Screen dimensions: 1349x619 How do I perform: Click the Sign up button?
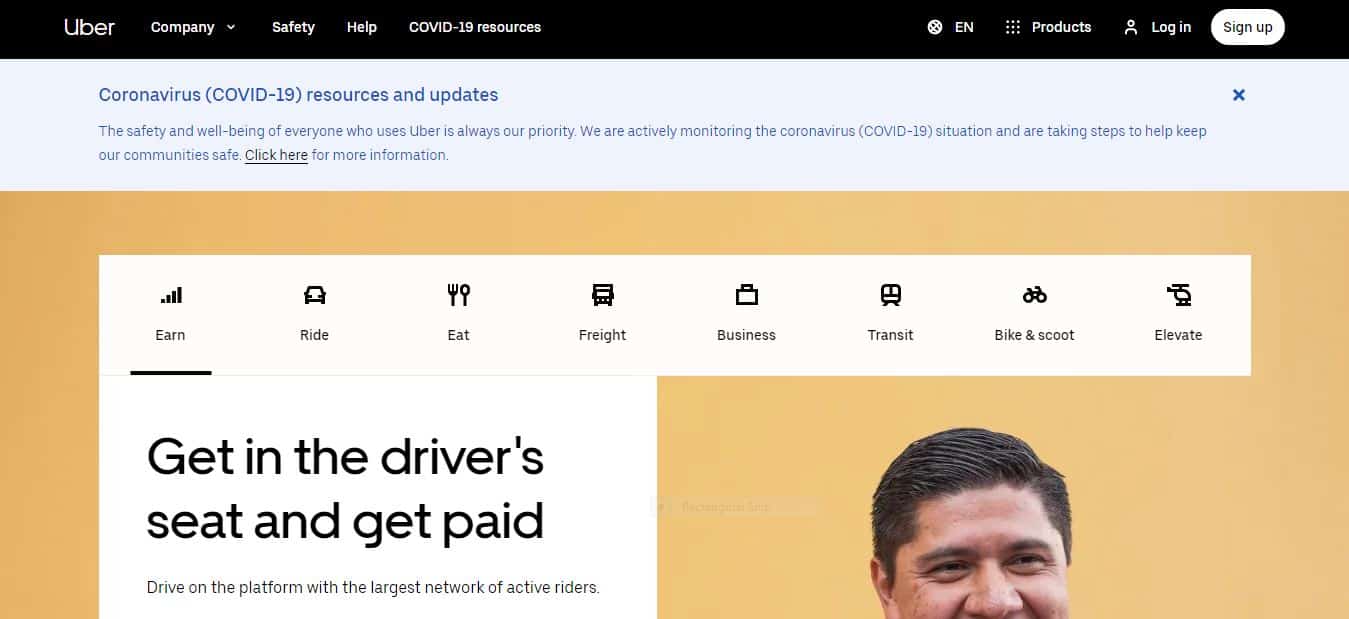pyautogui.click(x=1248, y=27)
